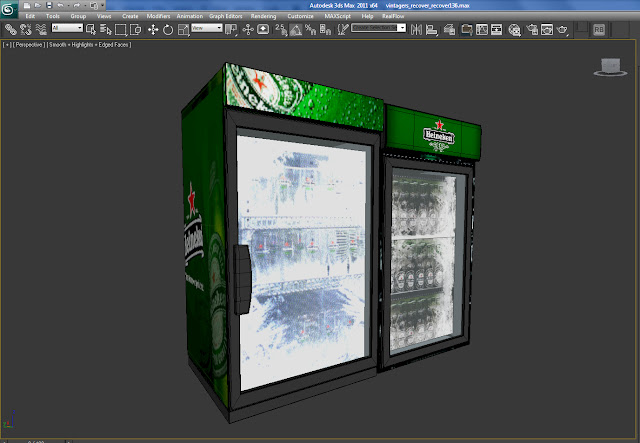Image resolution: width=640 pixels, height=443 pixels.
Task: Click the Unlink Selection tool
Action: click(25, 29)
